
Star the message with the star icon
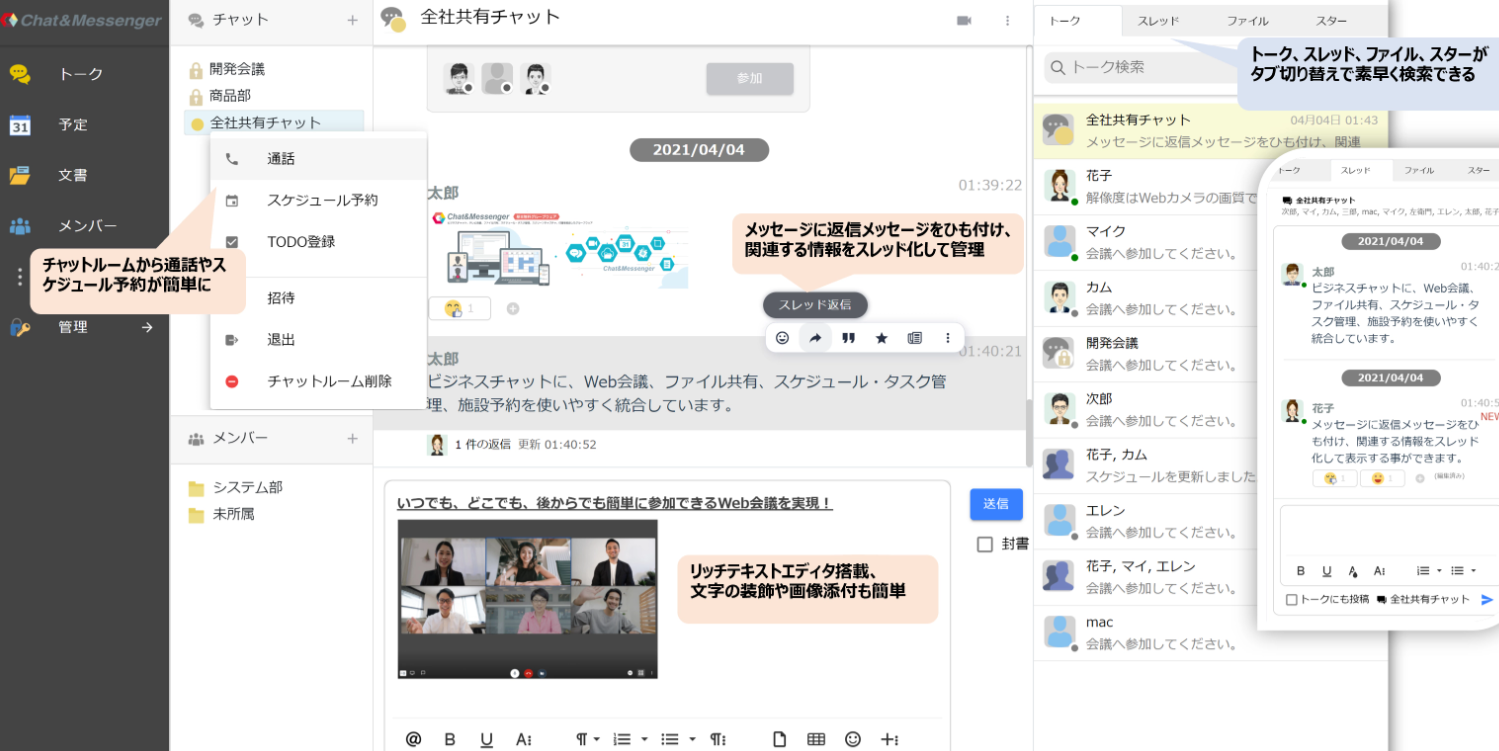coord(881,338)
